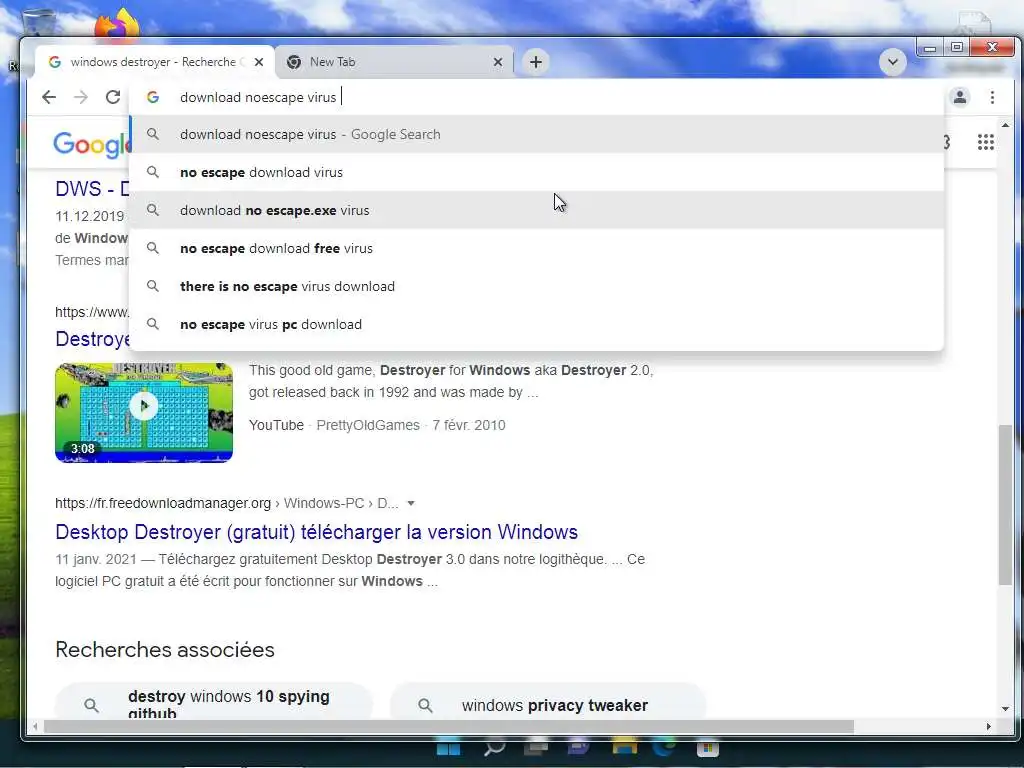Open taskbar Search magnifier icon
The width and height of the screenshot is (1024, 768).
pyautogui.click(x=494, y=748)
